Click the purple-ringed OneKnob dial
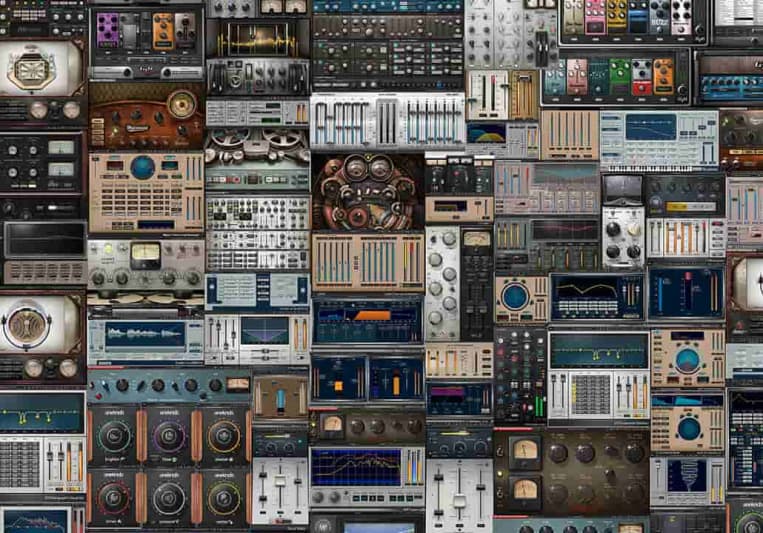Viewport: 763px width, 533px height. click(169, 436)
